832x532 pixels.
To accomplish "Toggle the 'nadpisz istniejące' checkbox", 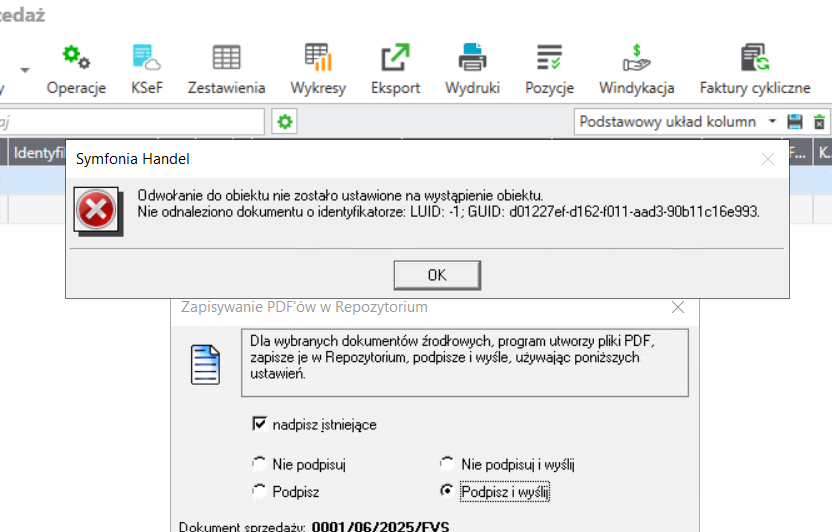I will [260, 424].
